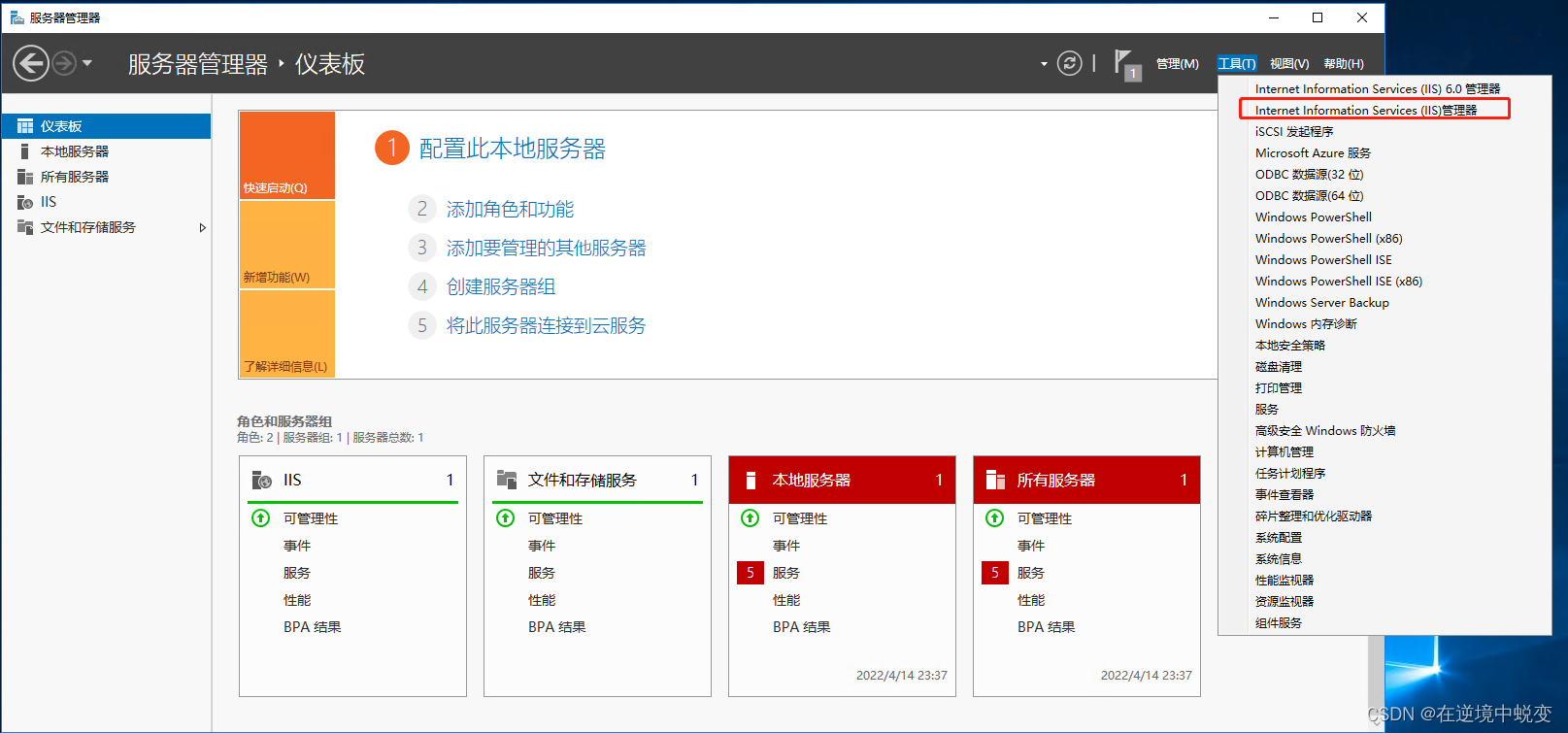Open BPA 结果 in the 文件和存储服务 tile

click(557, 627)
